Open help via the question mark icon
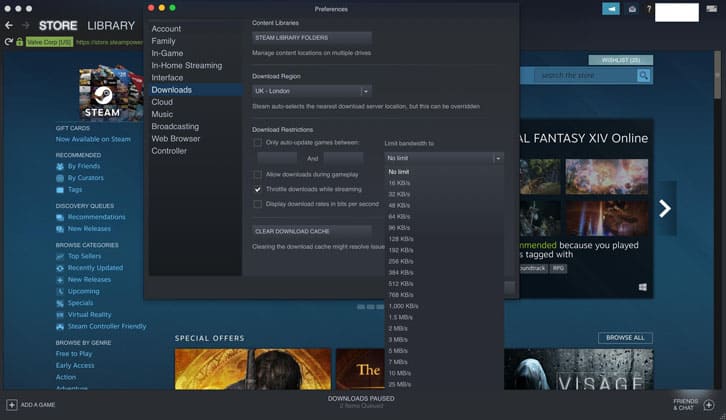The height and width of the screenshot is (420, 726). (649, 9)
